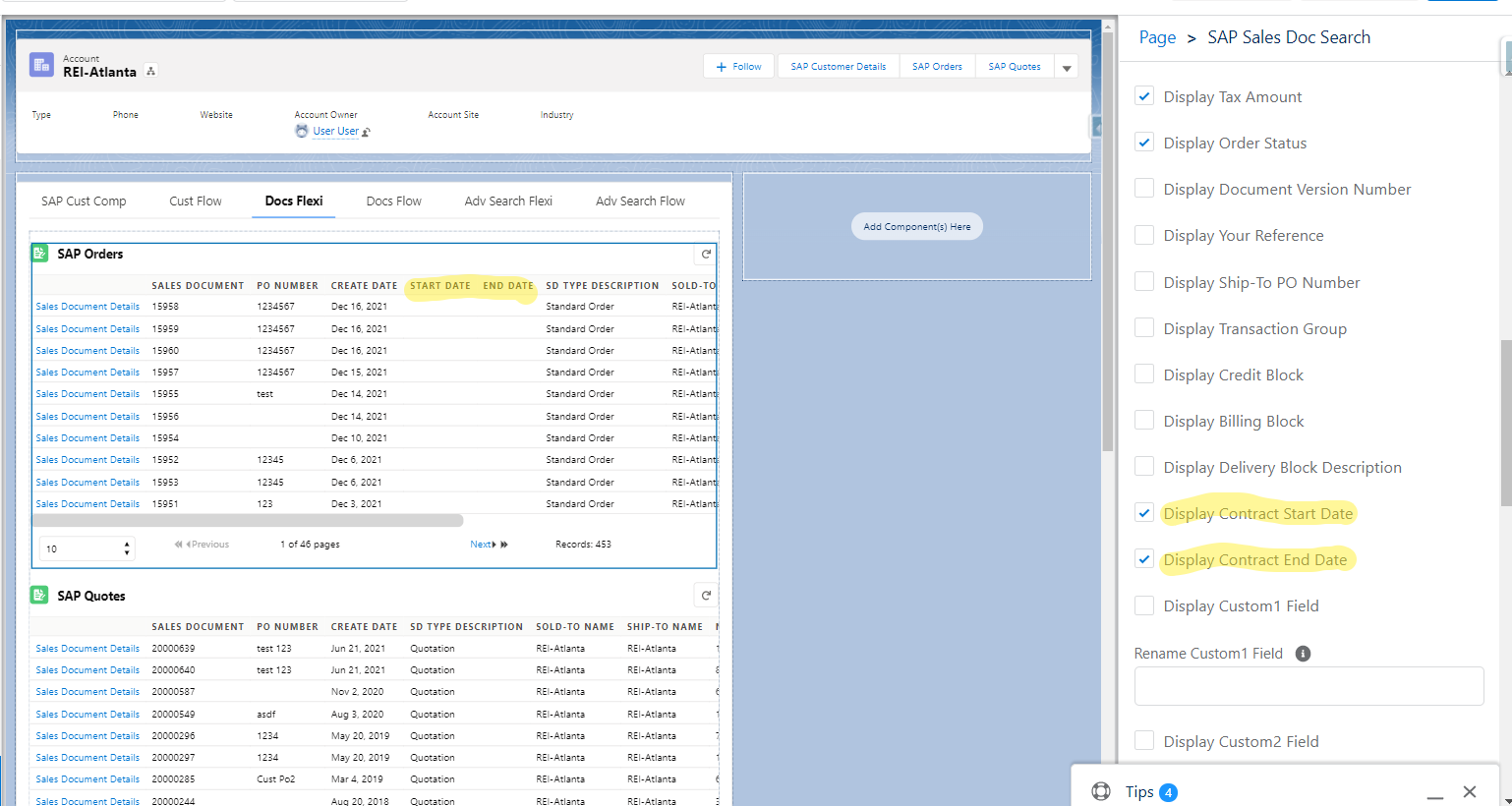Viewport: 1512px width, 806px height.
Task: Enable Display Billing Block
Action: point(1144,421)
